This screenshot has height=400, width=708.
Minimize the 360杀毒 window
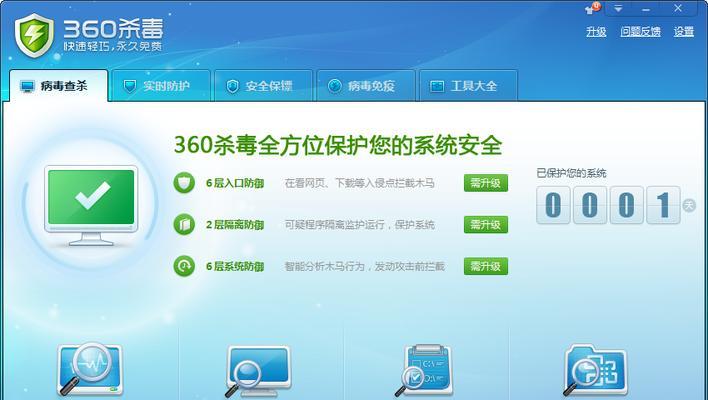(646, 8)
